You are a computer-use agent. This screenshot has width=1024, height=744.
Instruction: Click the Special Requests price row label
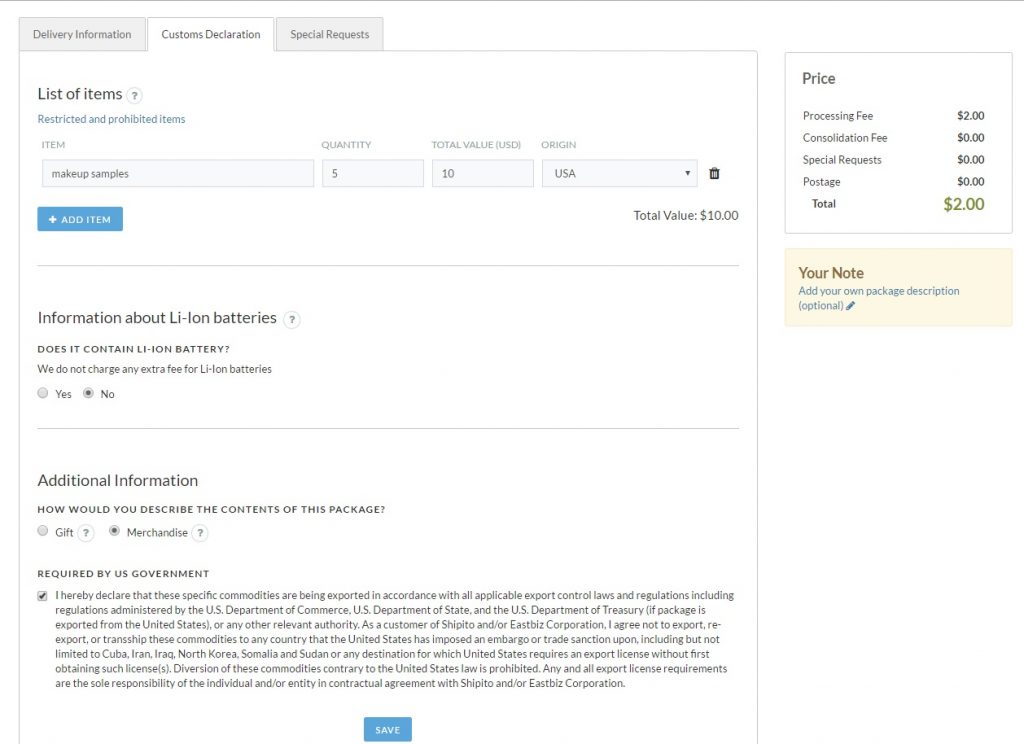point(842,160)
